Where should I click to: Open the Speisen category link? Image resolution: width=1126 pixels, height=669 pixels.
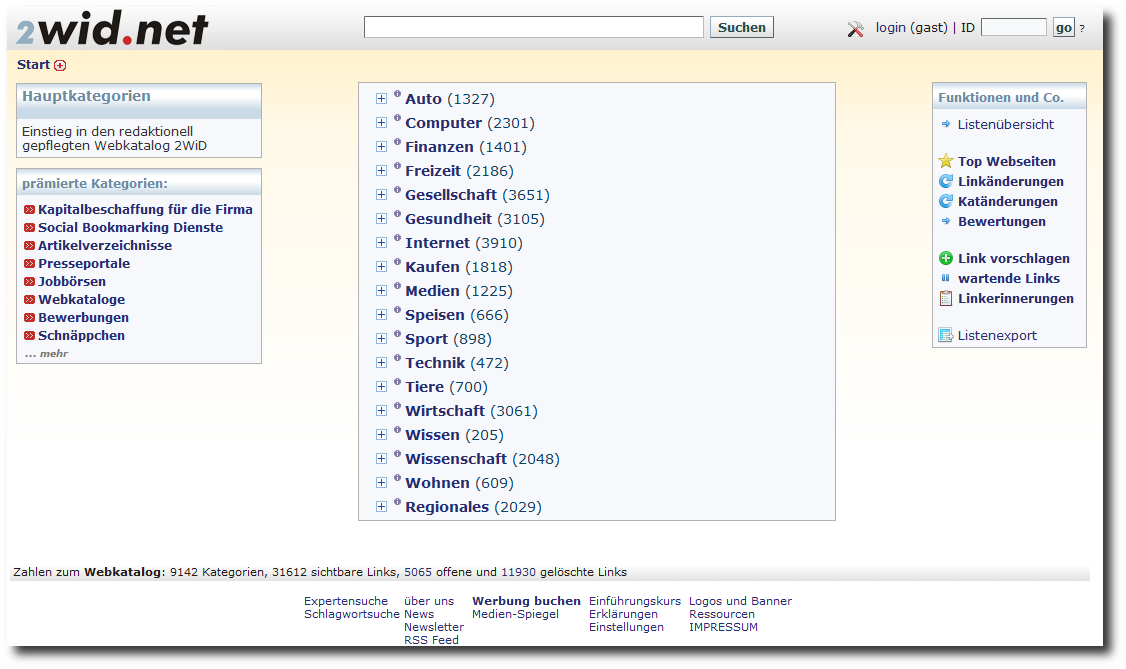[x=434, y=315]
